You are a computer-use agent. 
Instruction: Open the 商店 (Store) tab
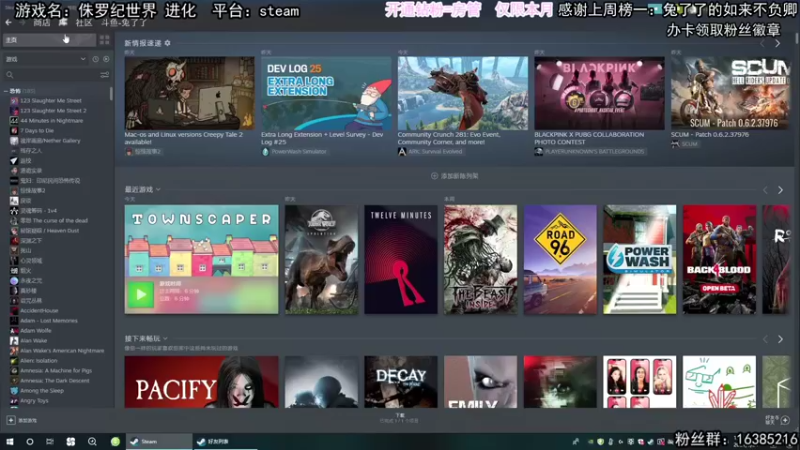[42, 23]
